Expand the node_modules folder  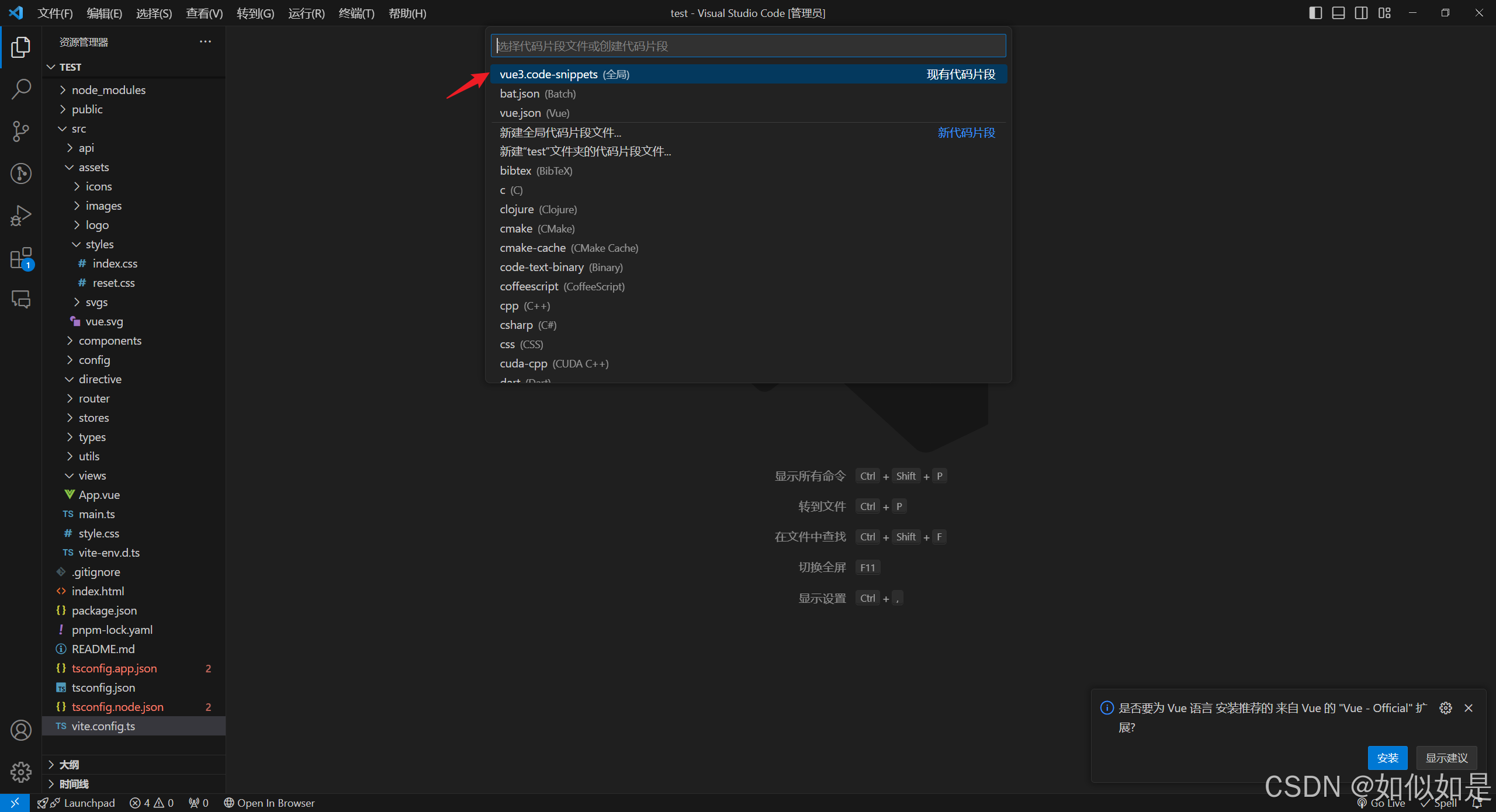(109, 90)
